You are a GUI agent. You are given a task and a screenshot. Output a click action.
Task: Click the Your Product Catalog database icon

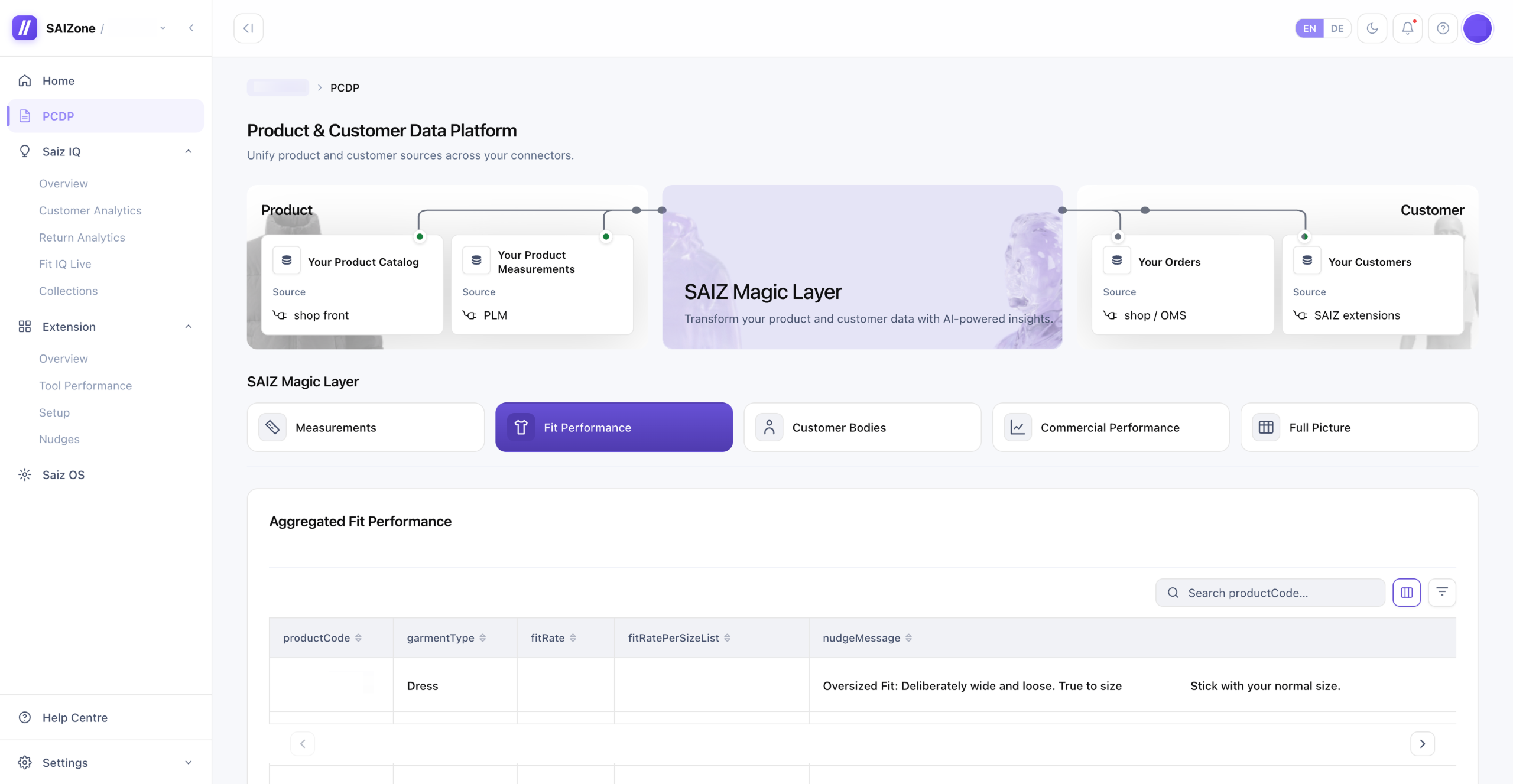pyautogui.click(x=287, y=260)
